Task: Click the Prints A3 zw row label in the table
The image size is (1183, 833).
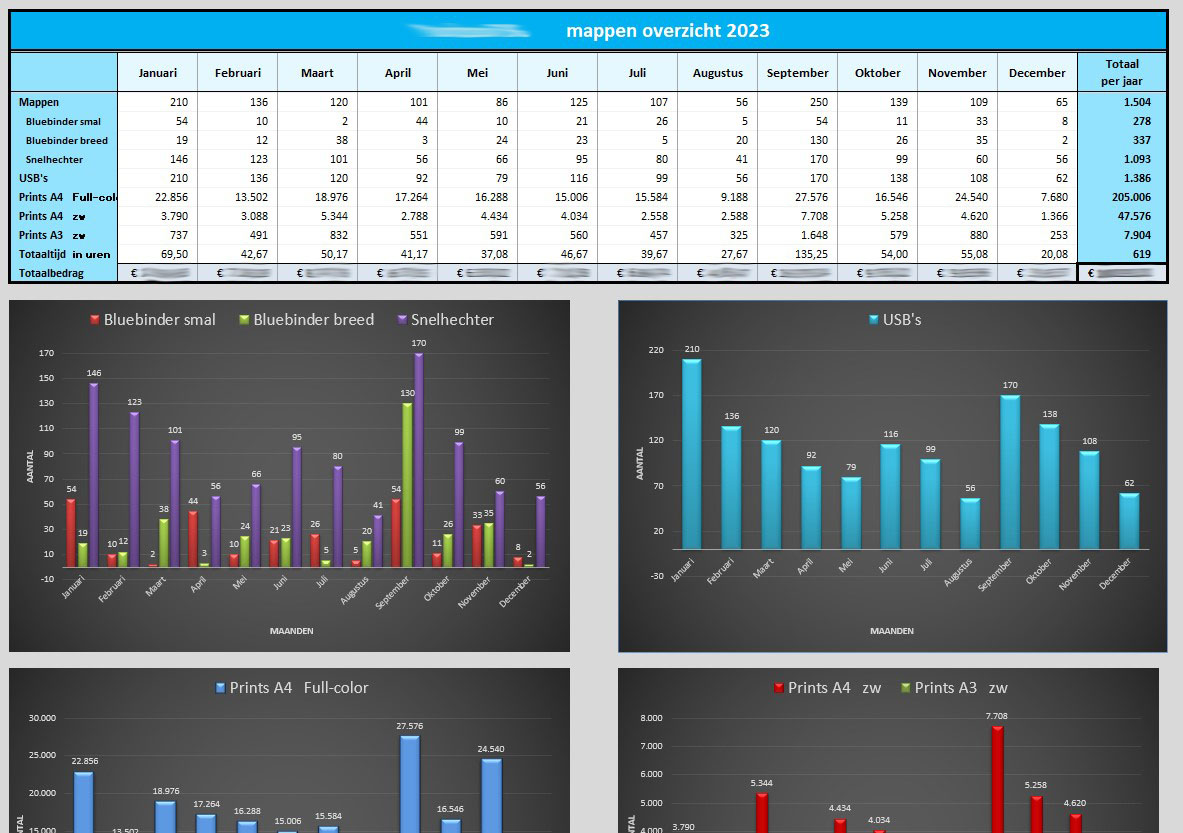Action: pos(52,235)
